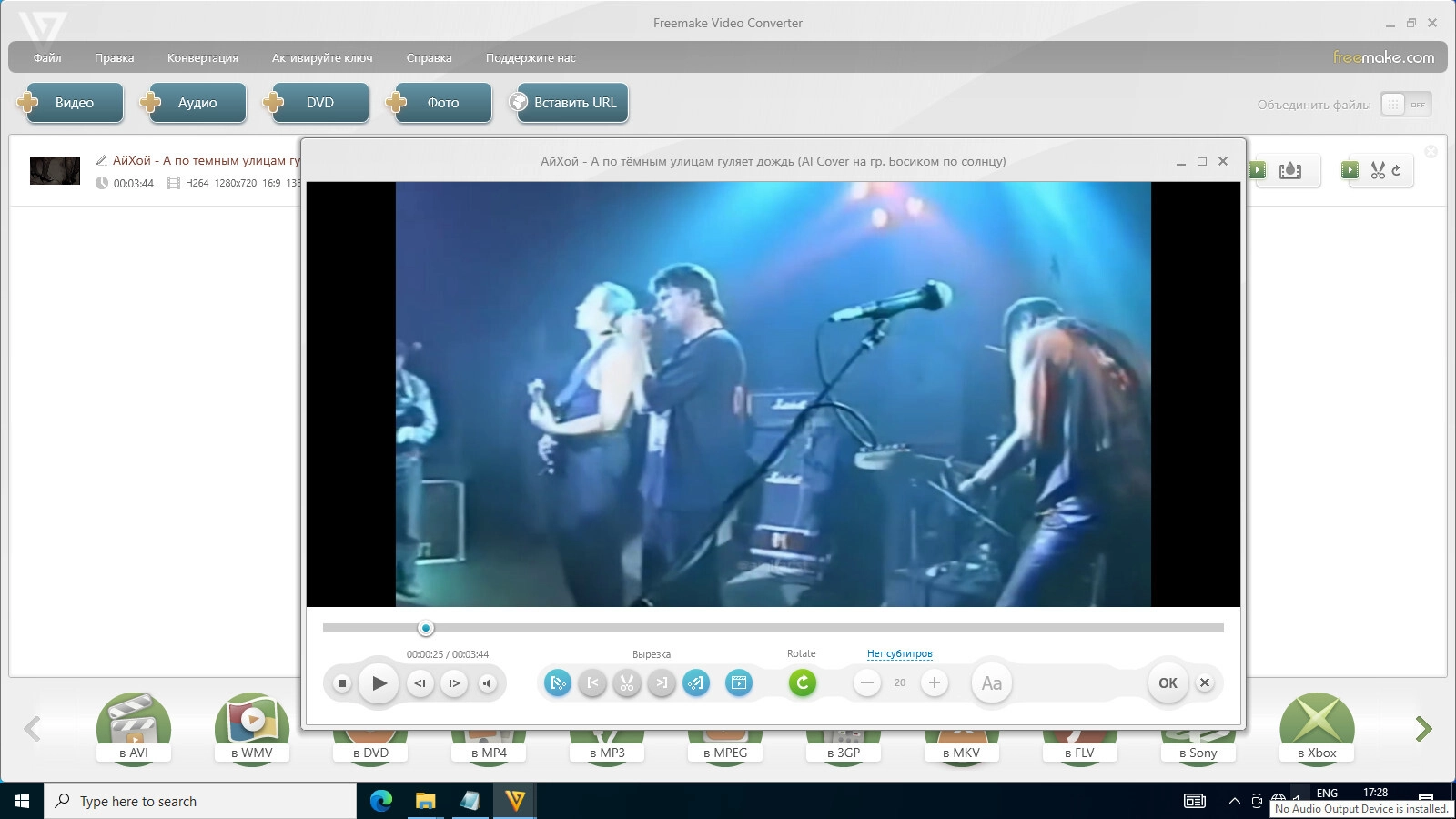Open the Справка menu
This screenshot has height=819, width=1456.
coord(429,57)
